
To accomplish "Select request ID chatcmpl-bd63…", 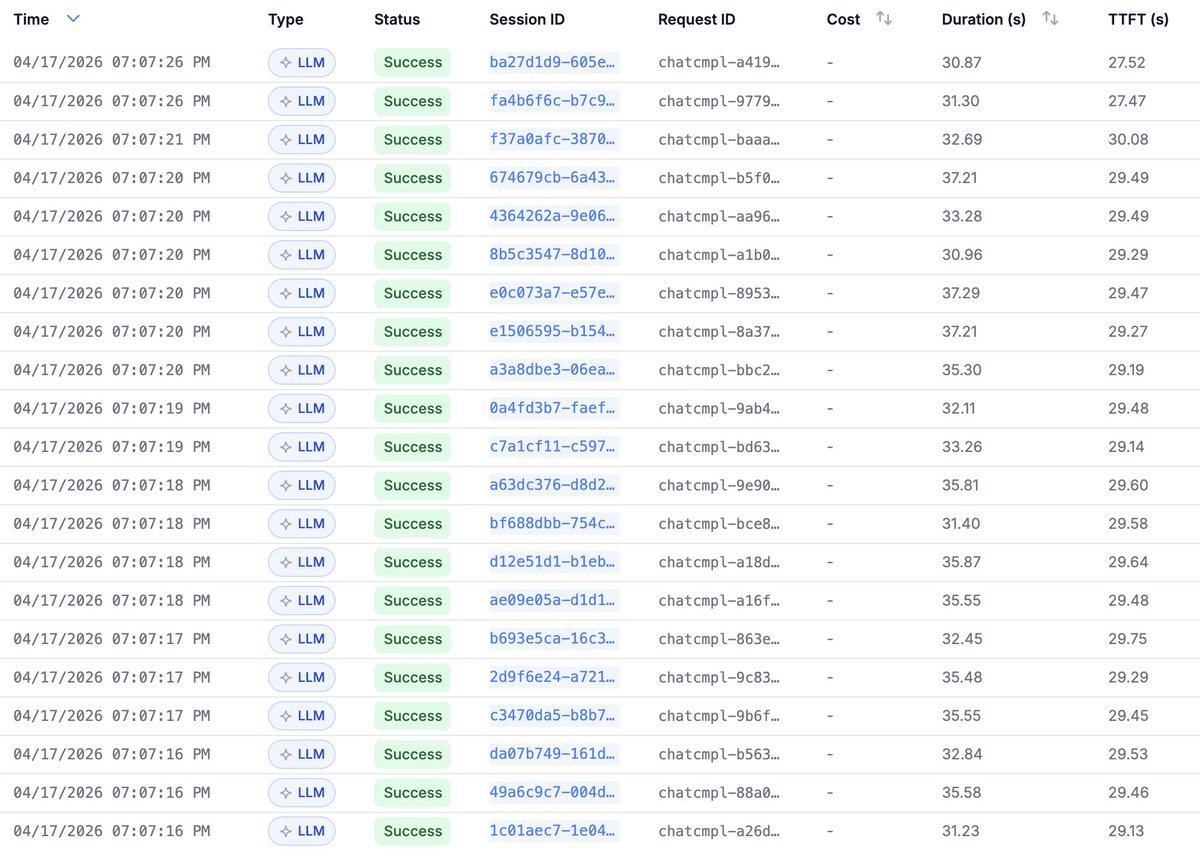I will tap(719, 447).
